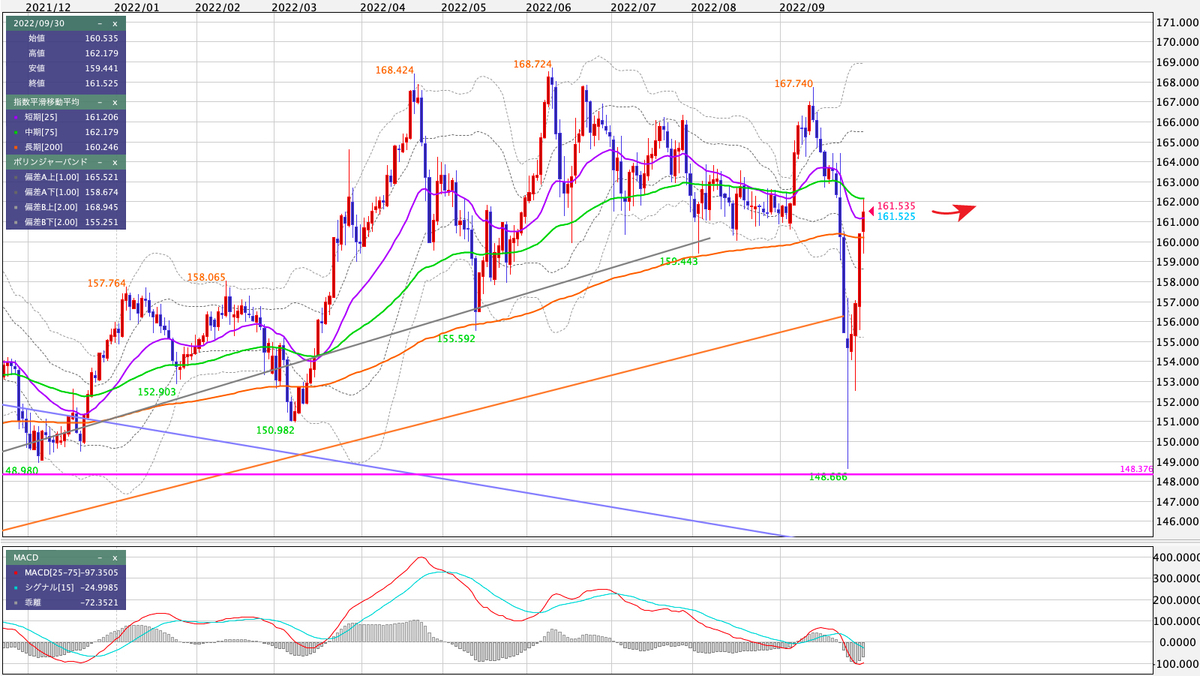
Task: Collapse the MACD indicator panel
Action: coord(100,558)
